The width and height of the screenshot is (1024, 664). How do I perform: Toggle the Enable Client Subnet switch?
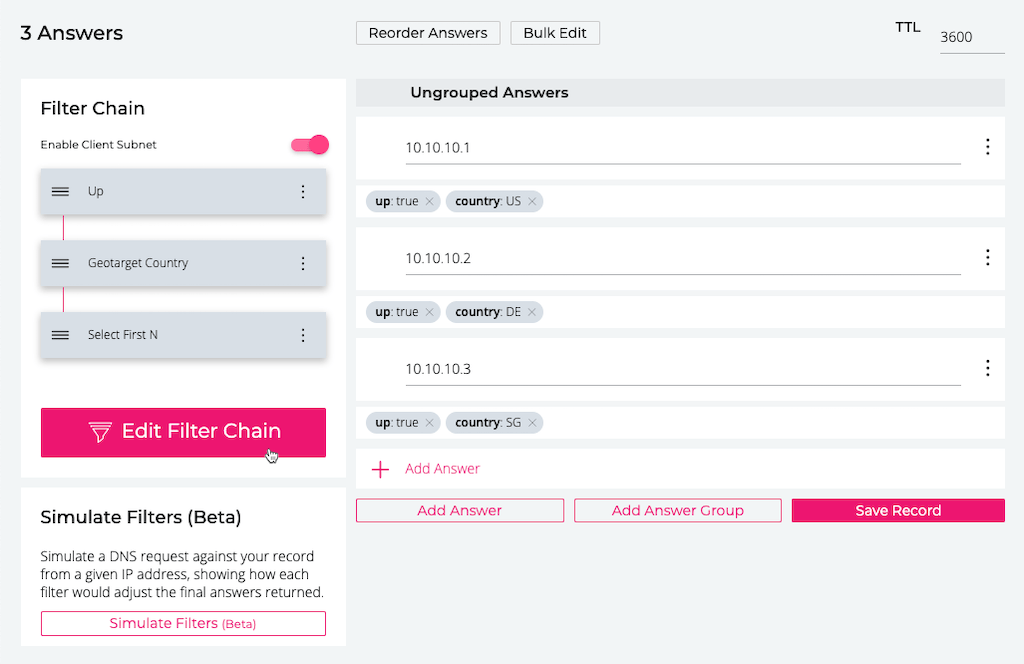pos(309,145)
